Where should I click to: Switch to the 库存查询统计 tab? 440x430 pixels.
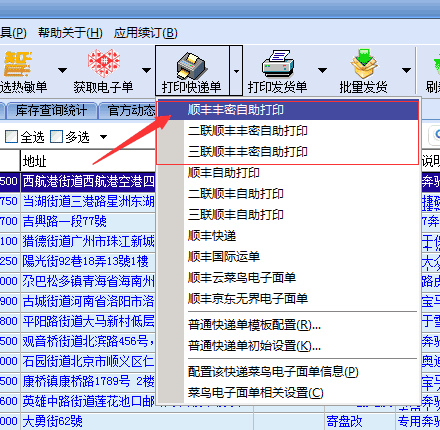51,111
